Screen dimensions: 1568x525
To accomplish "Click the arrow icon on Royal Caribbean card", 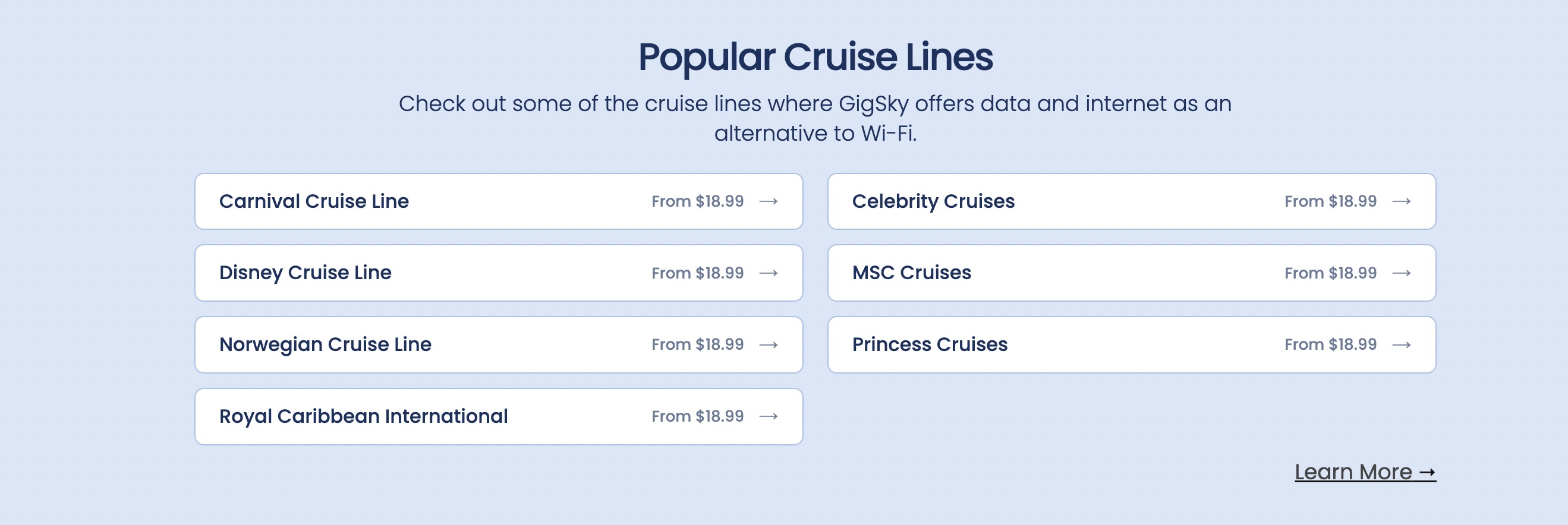I will [770, 416].
